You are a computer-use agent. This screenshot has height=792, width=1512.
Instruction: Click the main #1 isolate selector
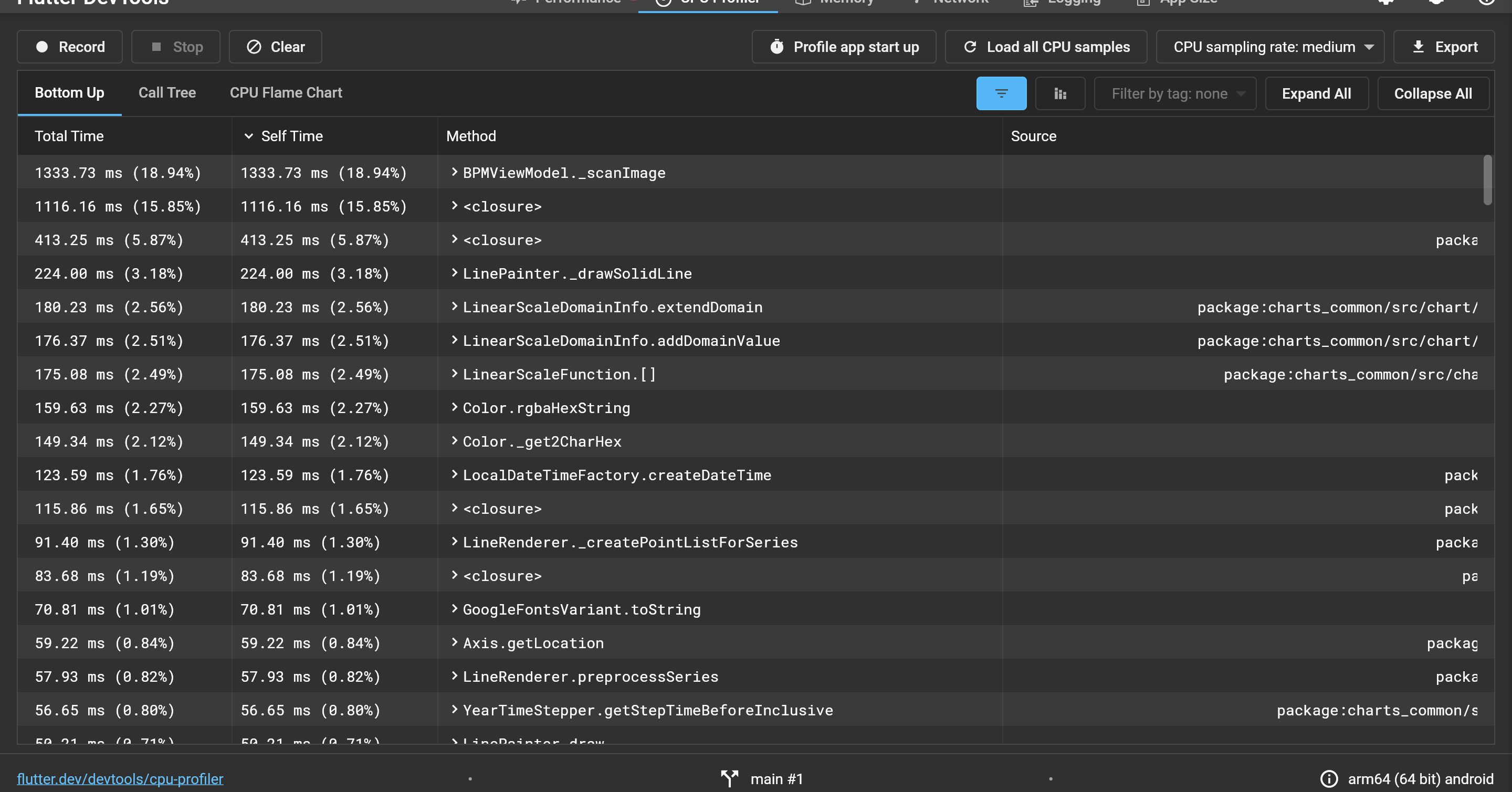762,778
